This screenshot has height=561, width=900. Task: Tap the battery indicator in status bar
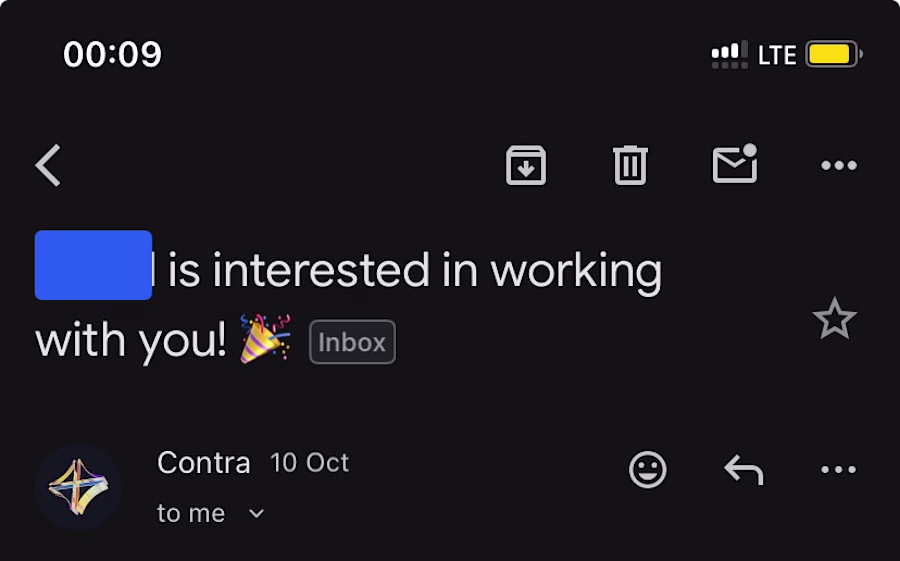(833, 54)
